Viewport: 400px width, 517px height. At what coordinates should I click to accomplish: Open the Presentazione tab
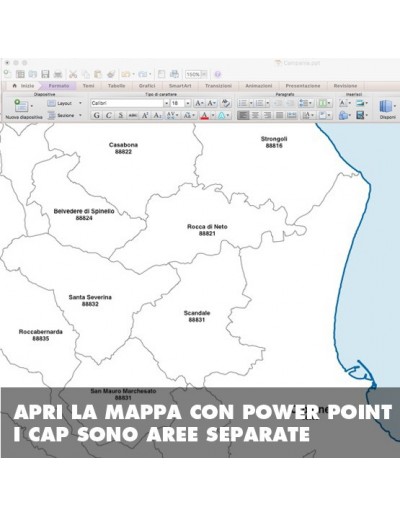click(x=303, y=86)
